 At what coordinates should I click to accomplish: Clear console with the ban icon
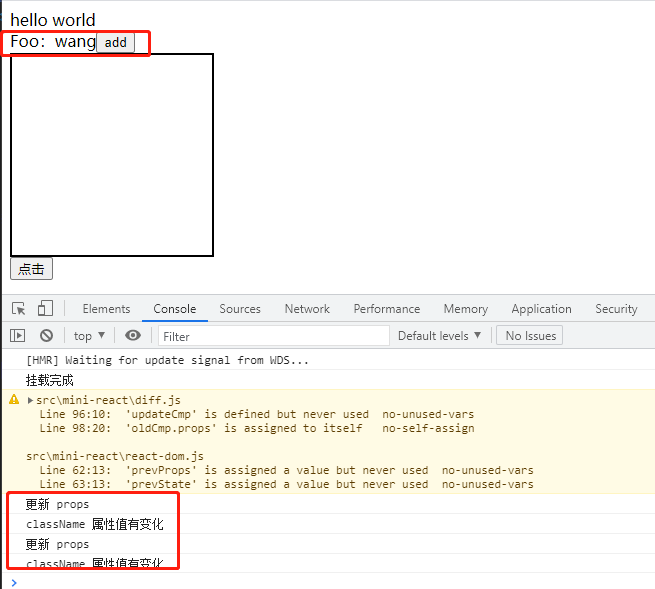point(46,335)
